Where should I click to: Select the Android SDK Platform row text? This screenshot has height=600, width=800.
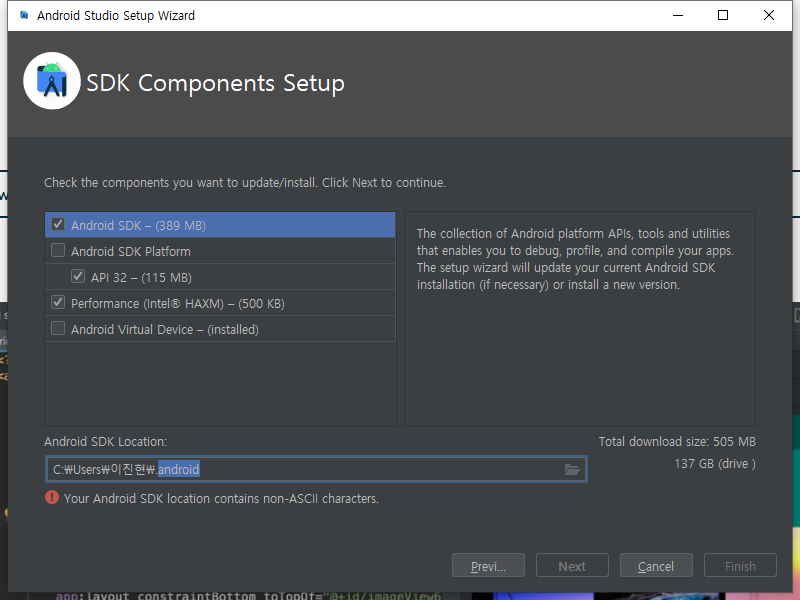[131, 252]
